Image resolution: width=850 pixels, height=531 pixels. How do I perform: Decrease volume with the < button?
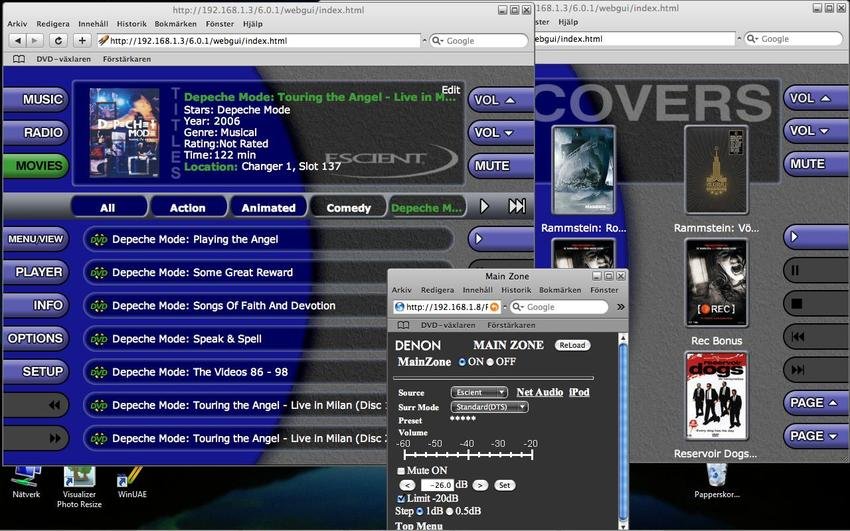coord(408,485)
